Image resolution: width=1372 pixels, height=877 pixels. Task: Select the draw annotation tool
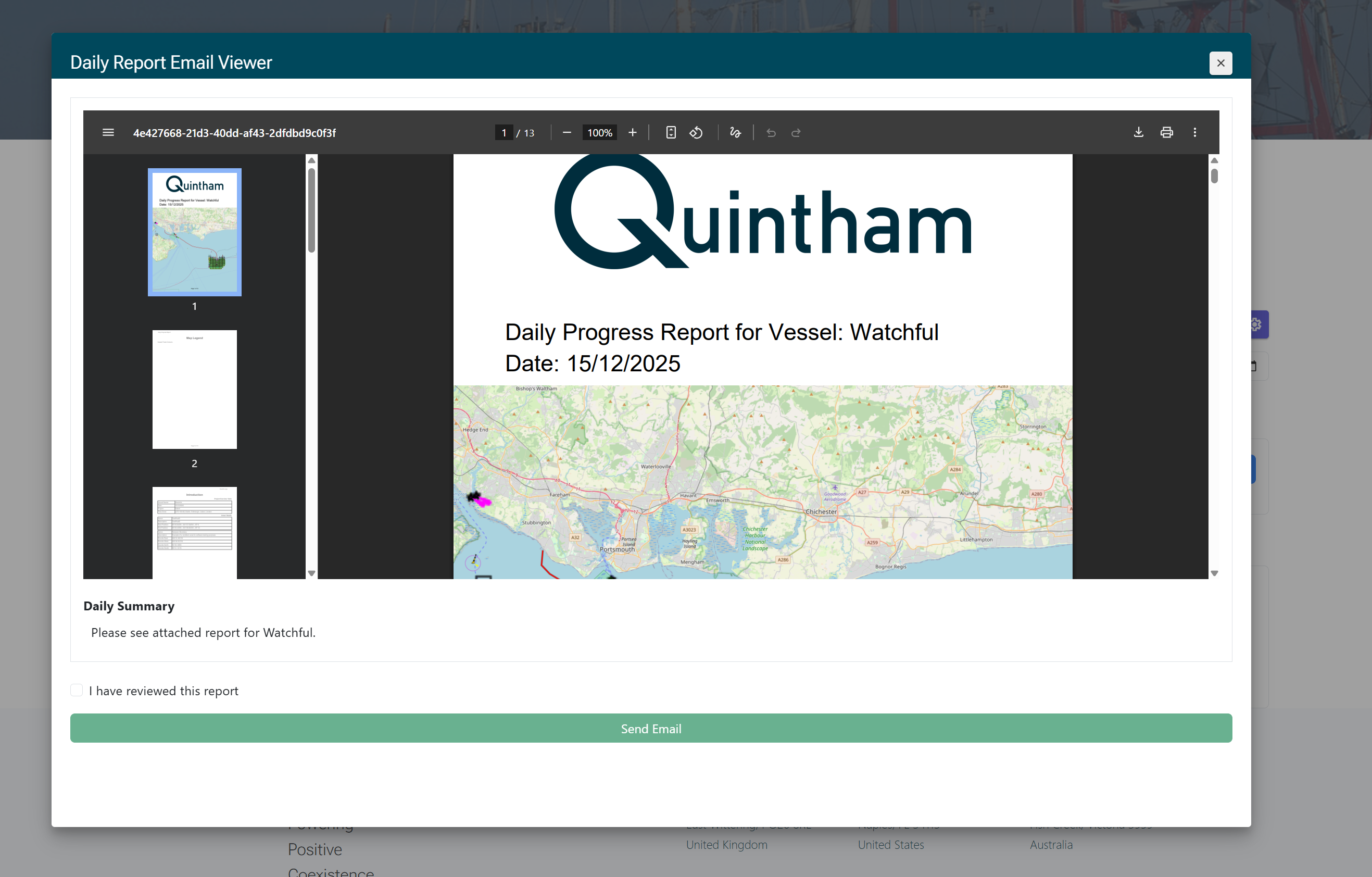(735, 132)
